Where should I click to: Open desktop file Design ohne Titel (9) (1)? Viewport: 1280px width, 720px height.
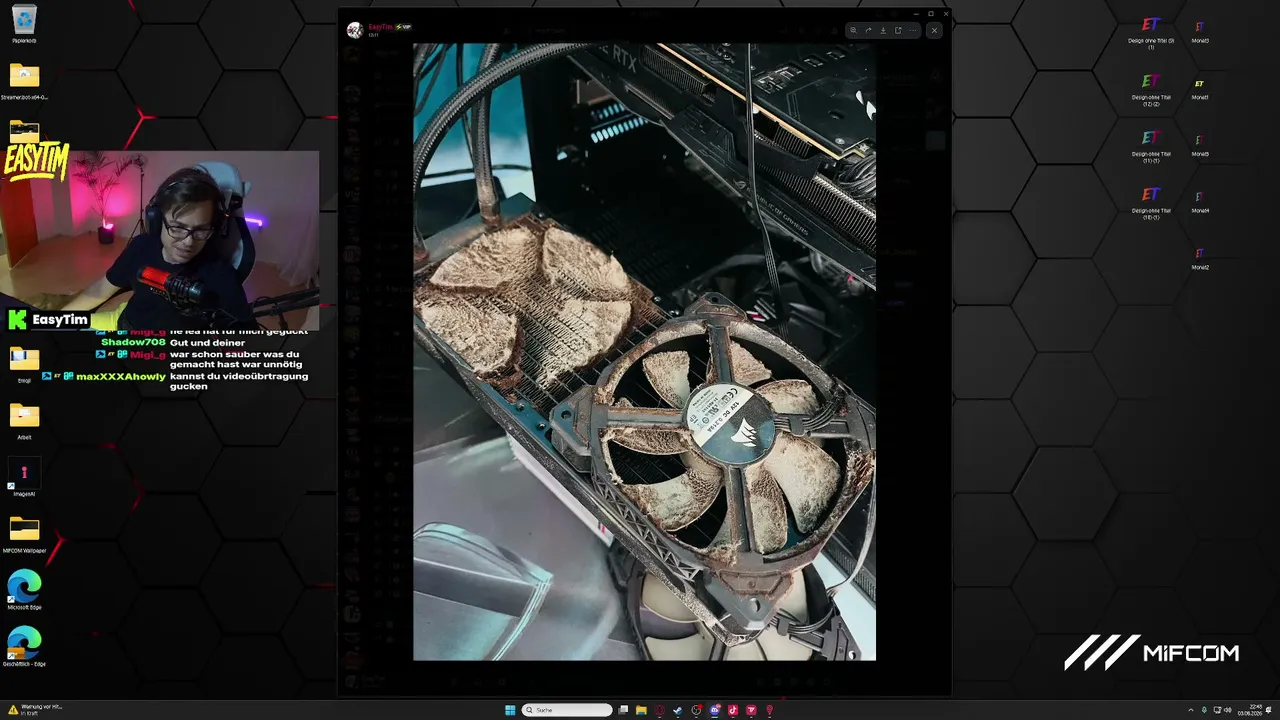point(1151,32)
